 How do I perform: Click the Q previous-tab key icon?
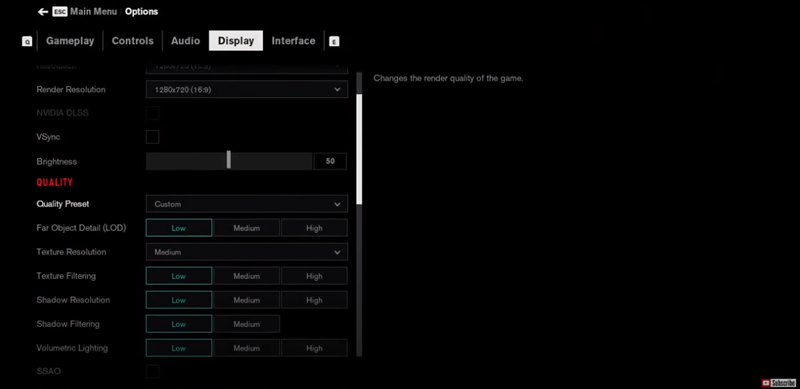pyautogui.click(x=27, y=41)
